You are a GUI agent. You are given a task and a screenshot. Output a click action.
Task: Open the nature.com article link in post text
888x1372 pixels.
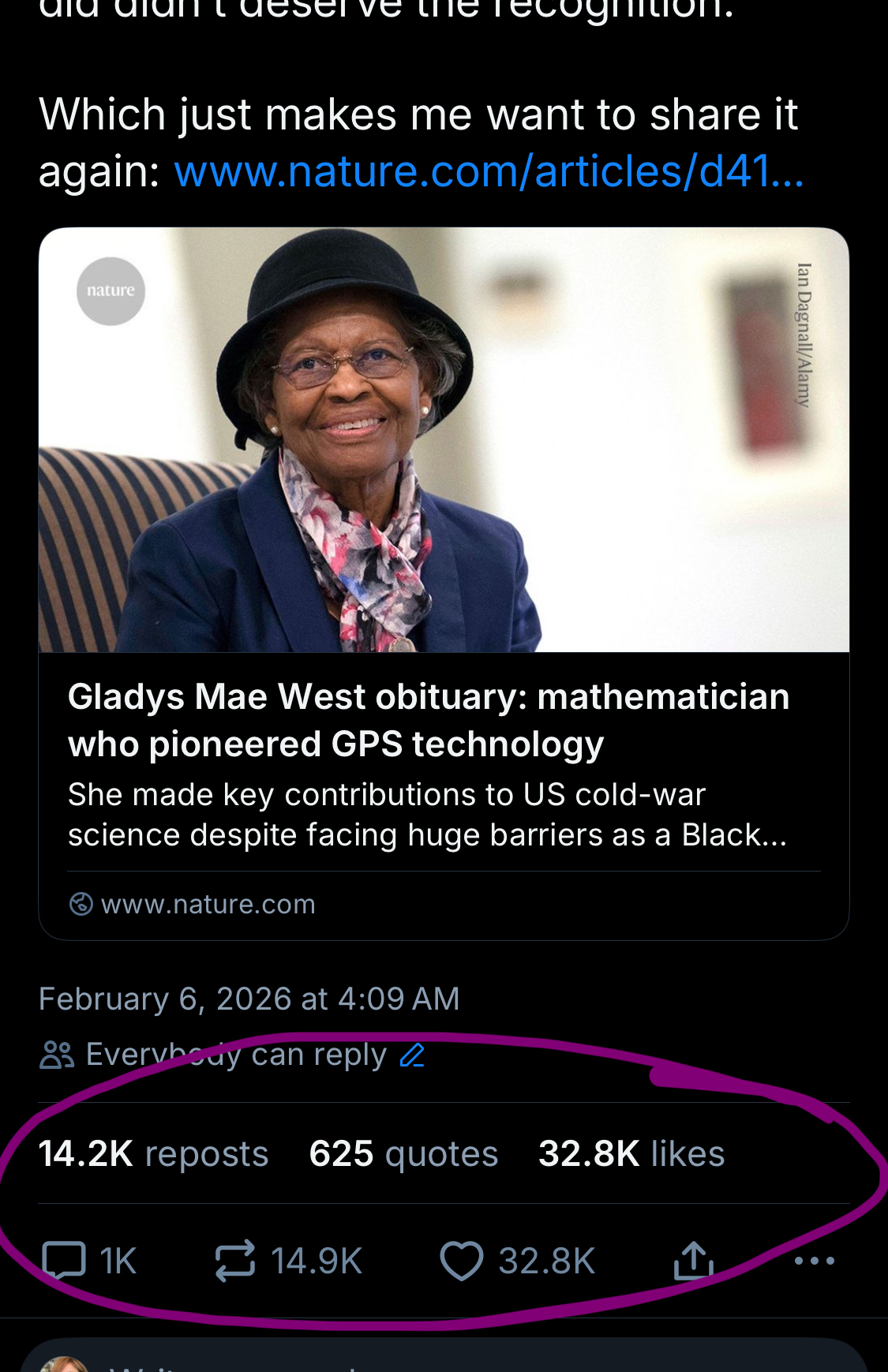pos(488,171)
